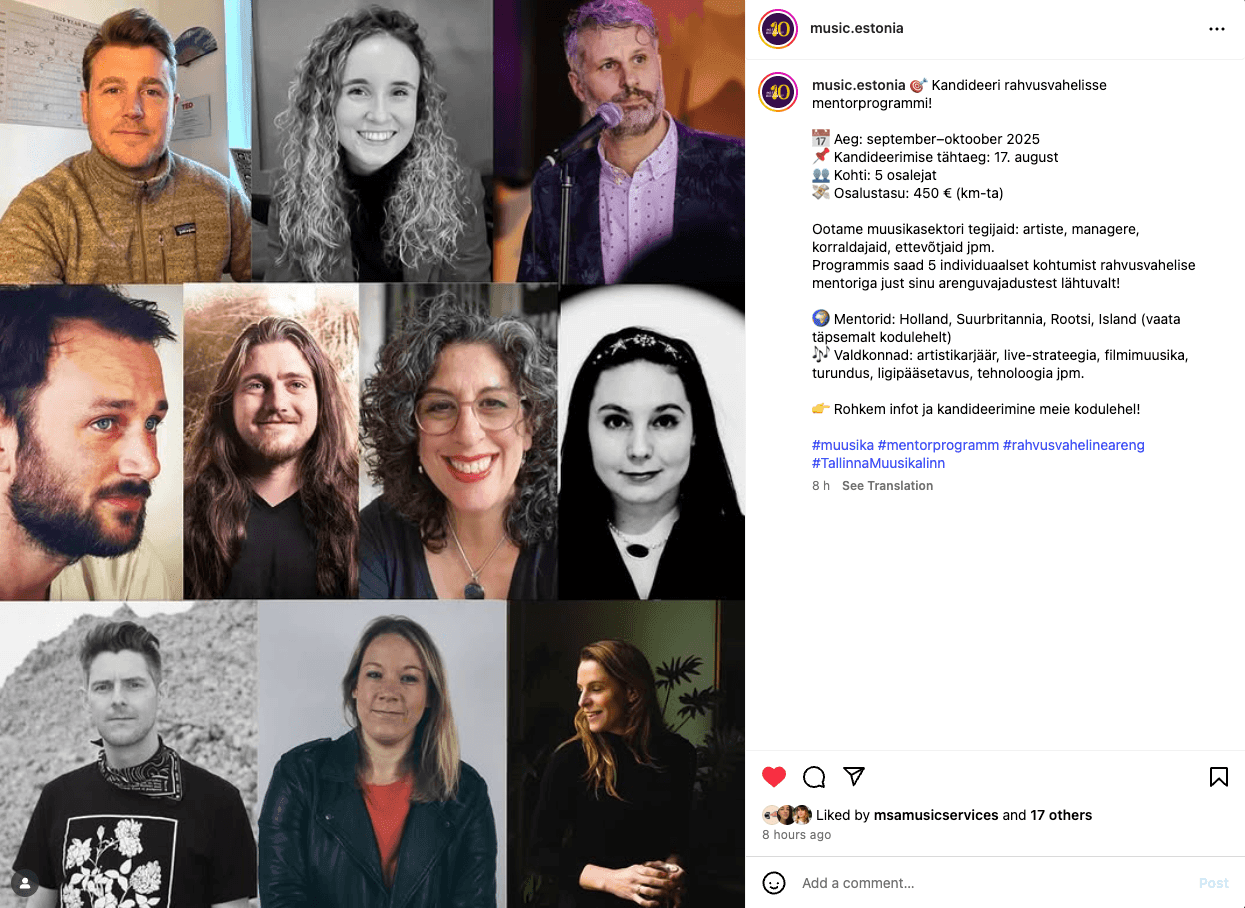Open the #TallinnaMuusikalinn hashtag
1245x908 pixels.
[x=878, y=463]
